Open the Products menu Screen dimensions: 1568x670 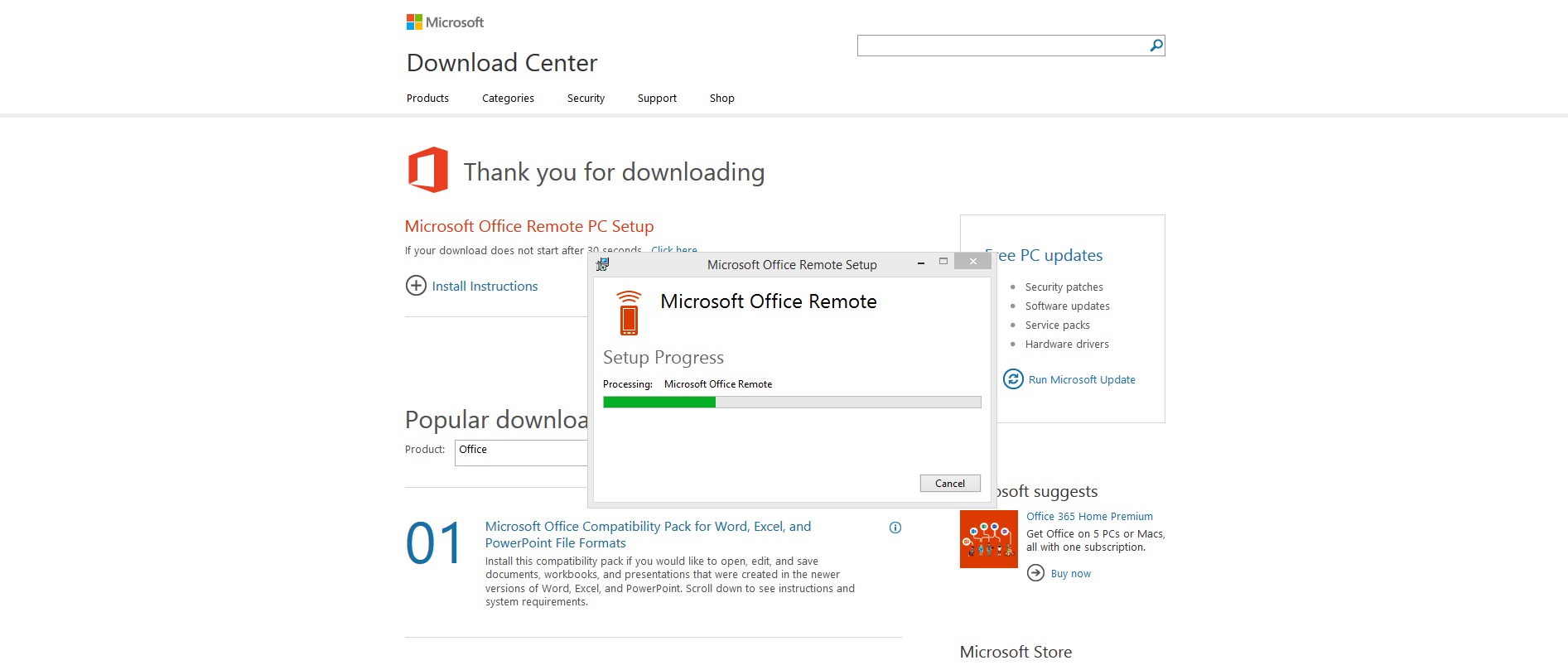click(427, 98)
